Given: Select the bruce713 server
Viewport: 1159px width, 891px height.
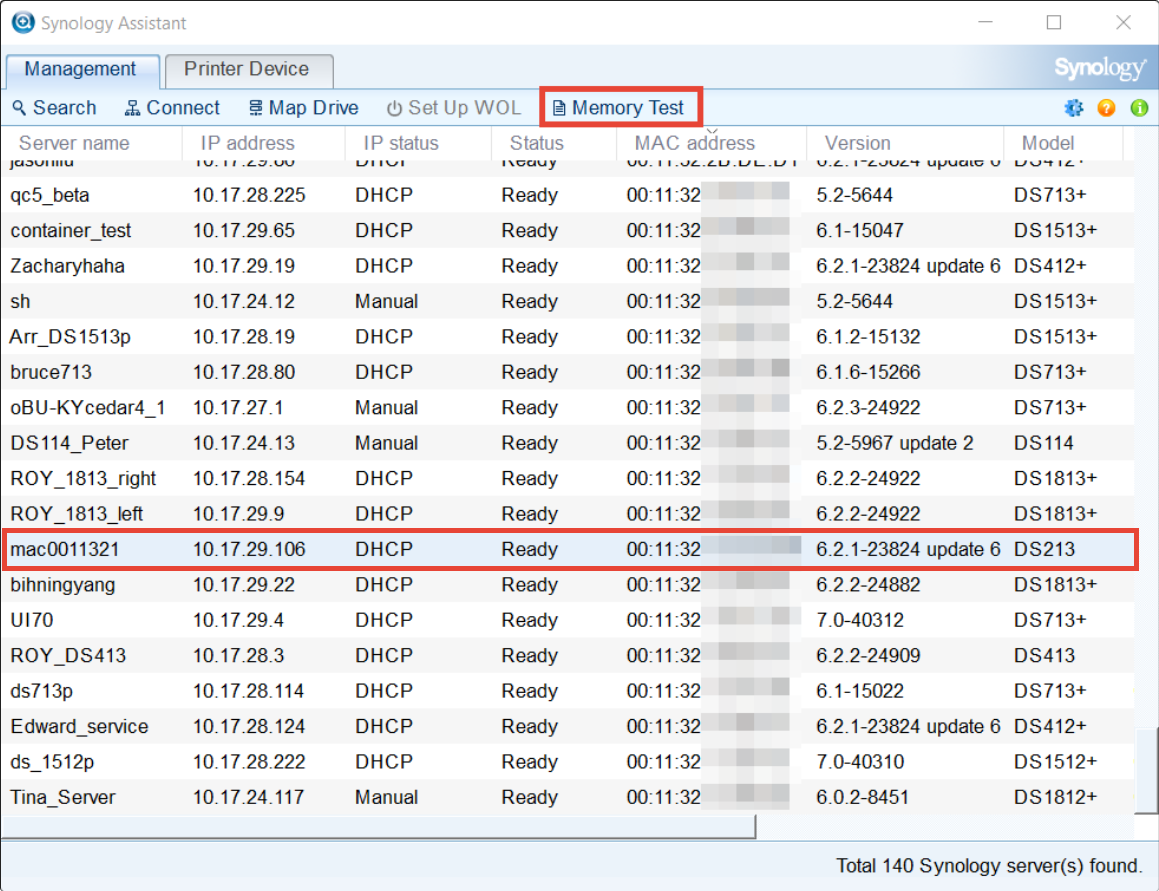Looking at the screenshot, I should pyautogui.click(x=568, y=372).
